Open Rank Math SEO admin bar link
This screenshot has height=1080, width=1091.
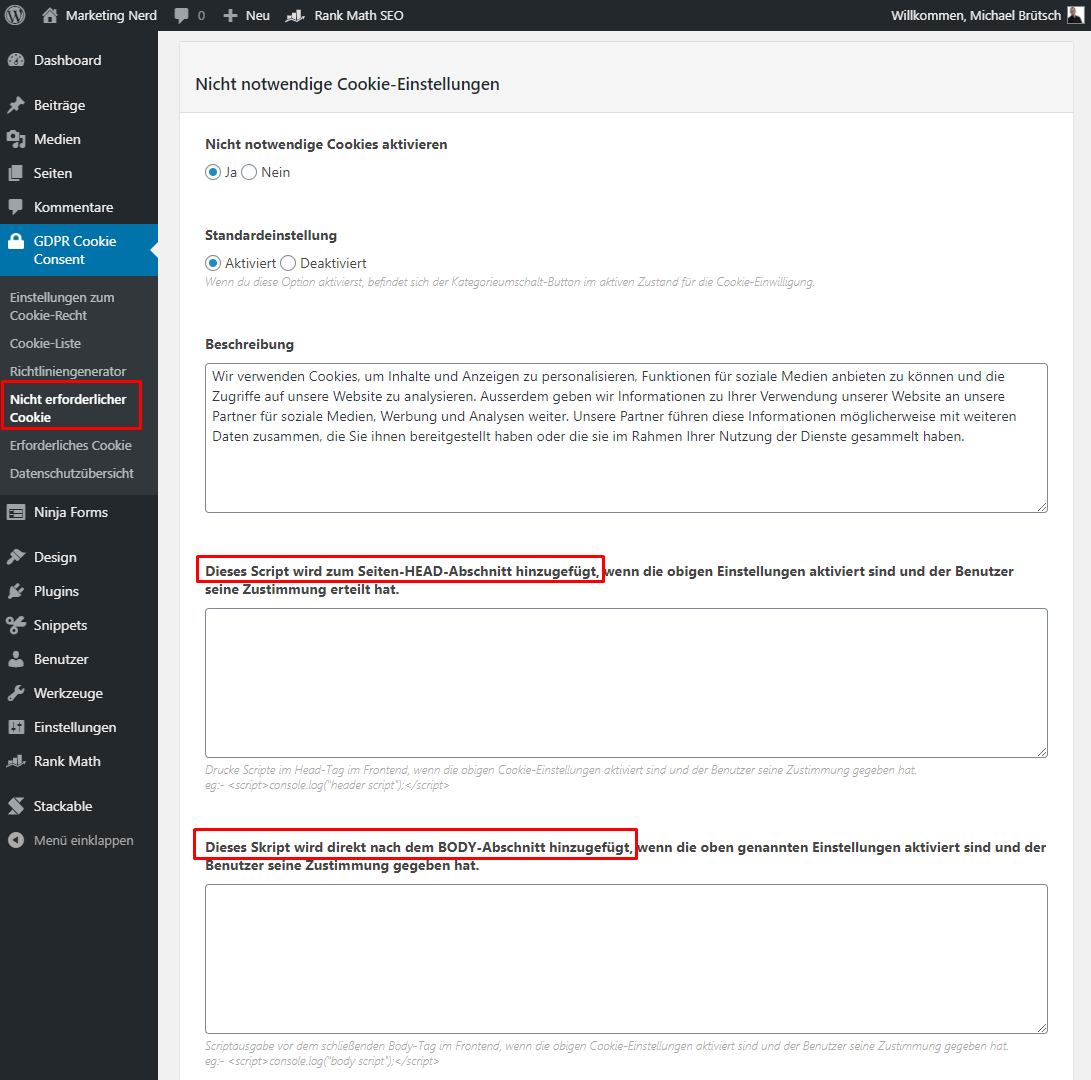(x=359, y=15)
